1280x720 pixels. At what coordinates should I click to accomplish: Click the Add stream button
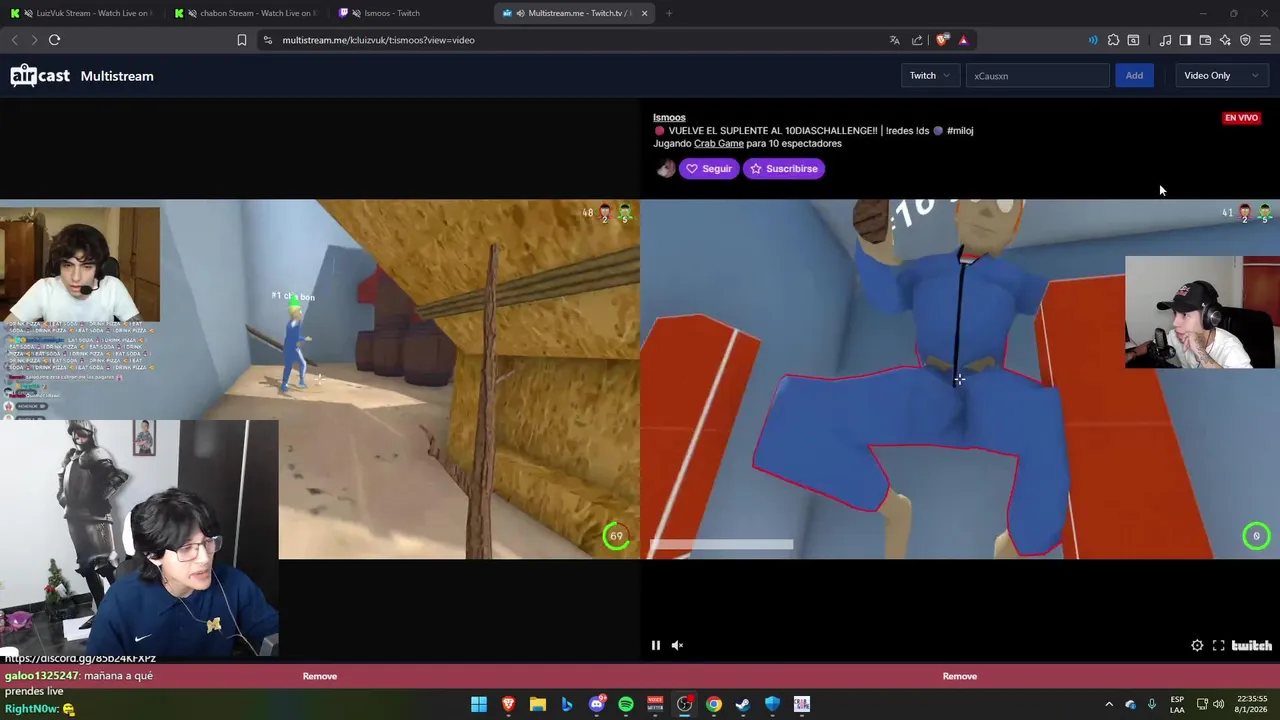tap(1134, 75)
